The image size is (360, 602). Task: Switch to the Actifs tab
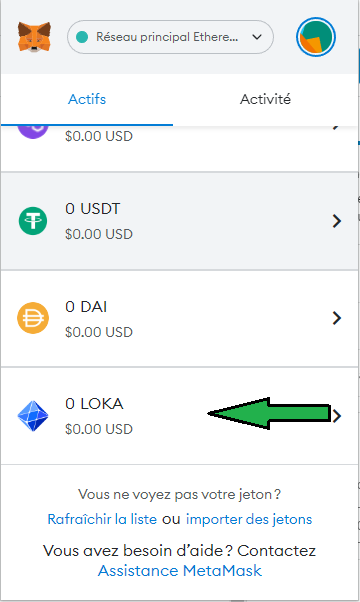point(87,99)
